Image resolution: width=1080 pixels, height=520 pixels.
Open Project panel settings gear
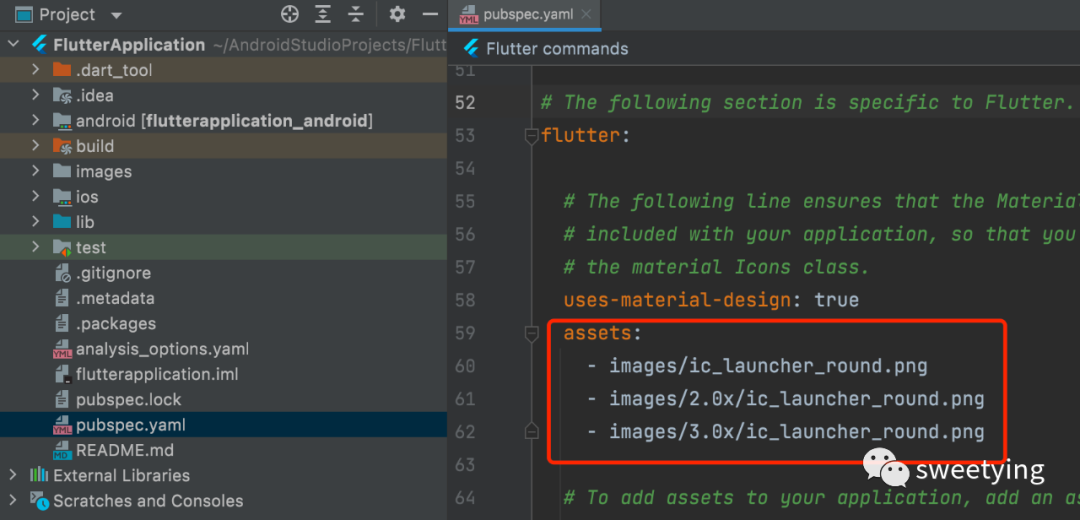[397, 14]
